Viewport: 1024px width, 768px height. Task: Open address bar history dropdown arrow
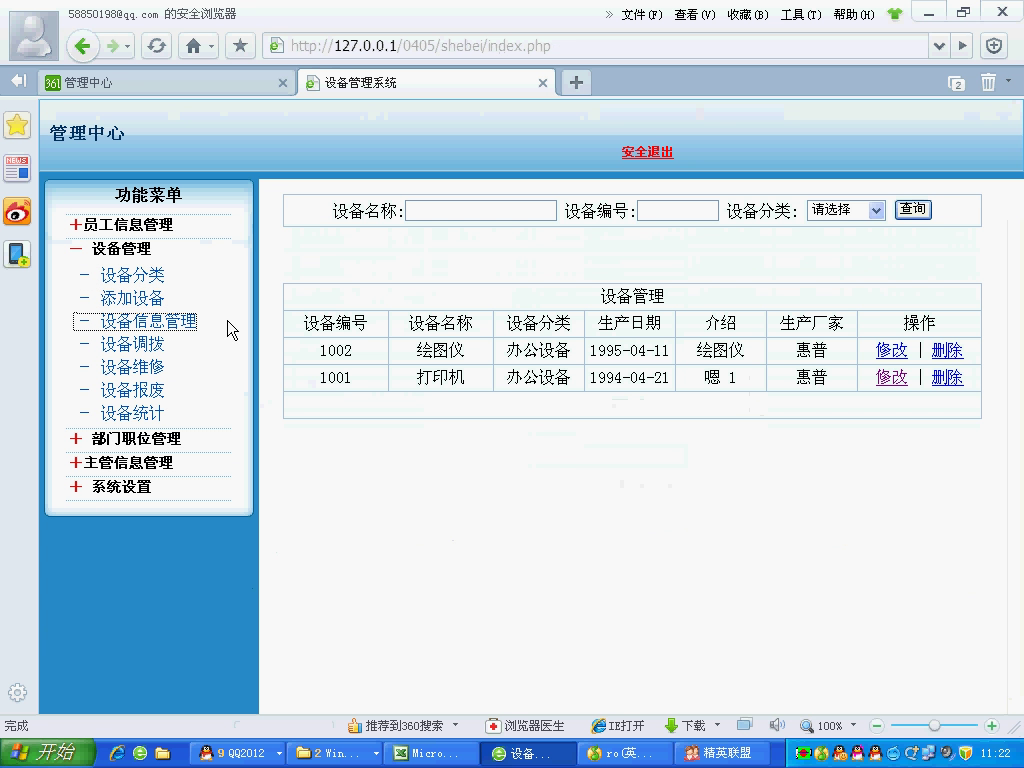pos(939,46)
